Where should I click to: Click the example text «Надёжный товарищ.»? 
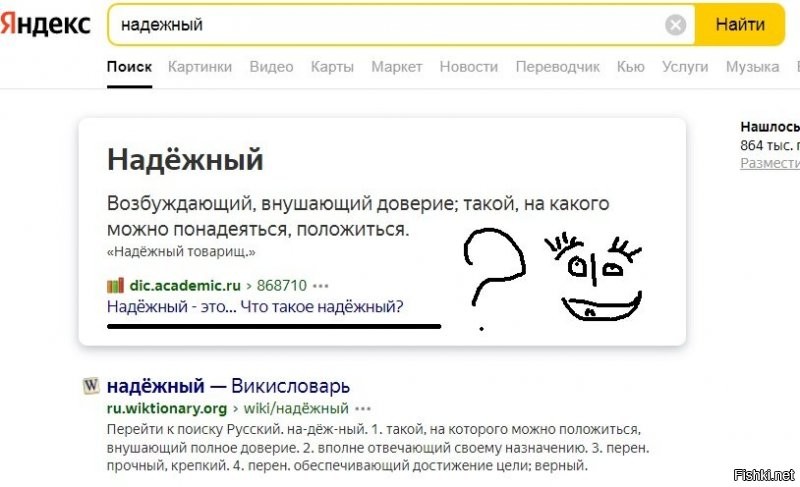(181, 251)
